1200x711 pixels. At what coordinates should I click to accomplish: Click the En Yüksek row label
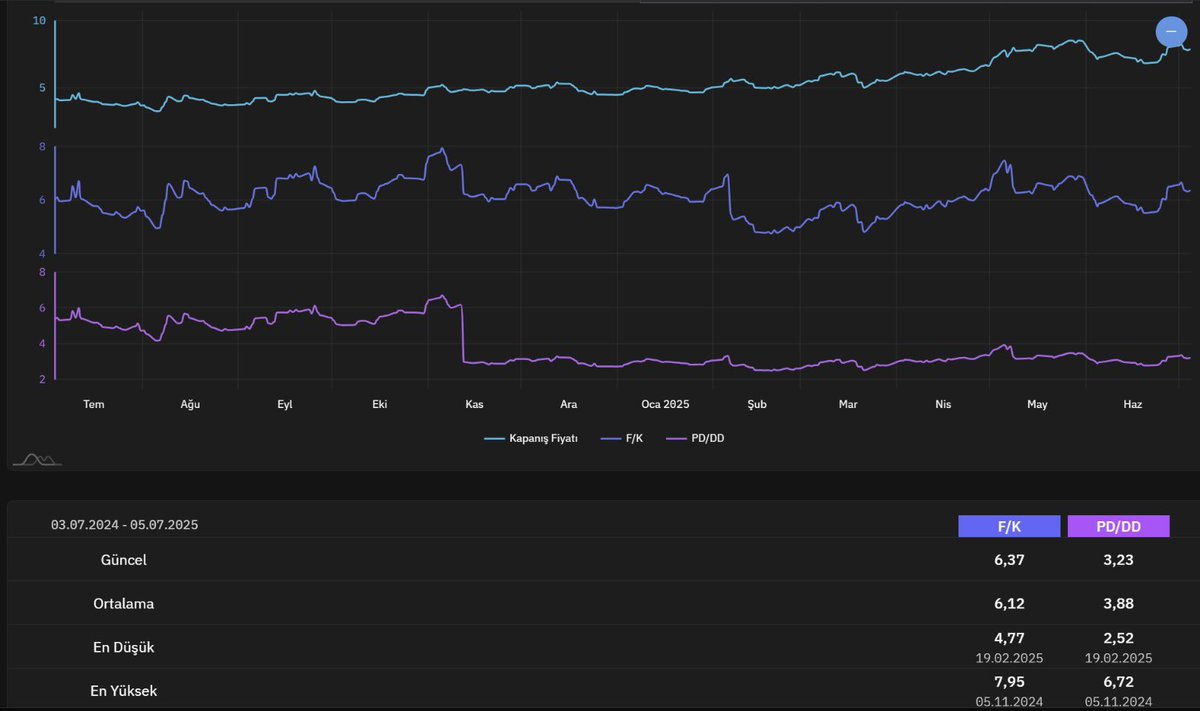[x=124, y=691]
